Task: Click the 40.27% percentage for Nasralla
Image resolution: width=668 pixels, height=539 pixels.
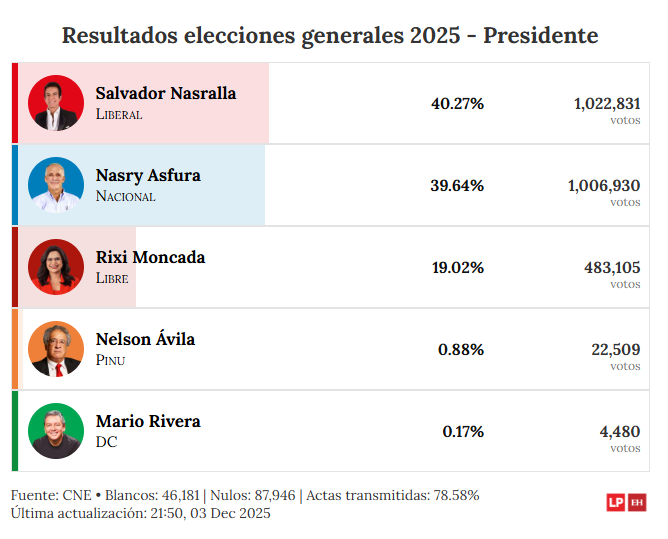Action: click(457, 103)
